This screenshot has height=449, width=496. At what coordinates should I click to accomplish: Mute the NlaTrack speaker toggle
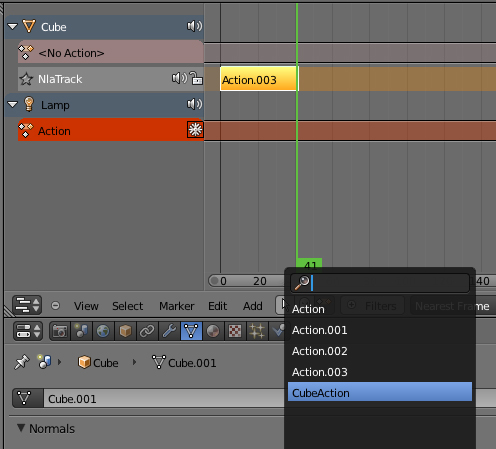(179, 78)
